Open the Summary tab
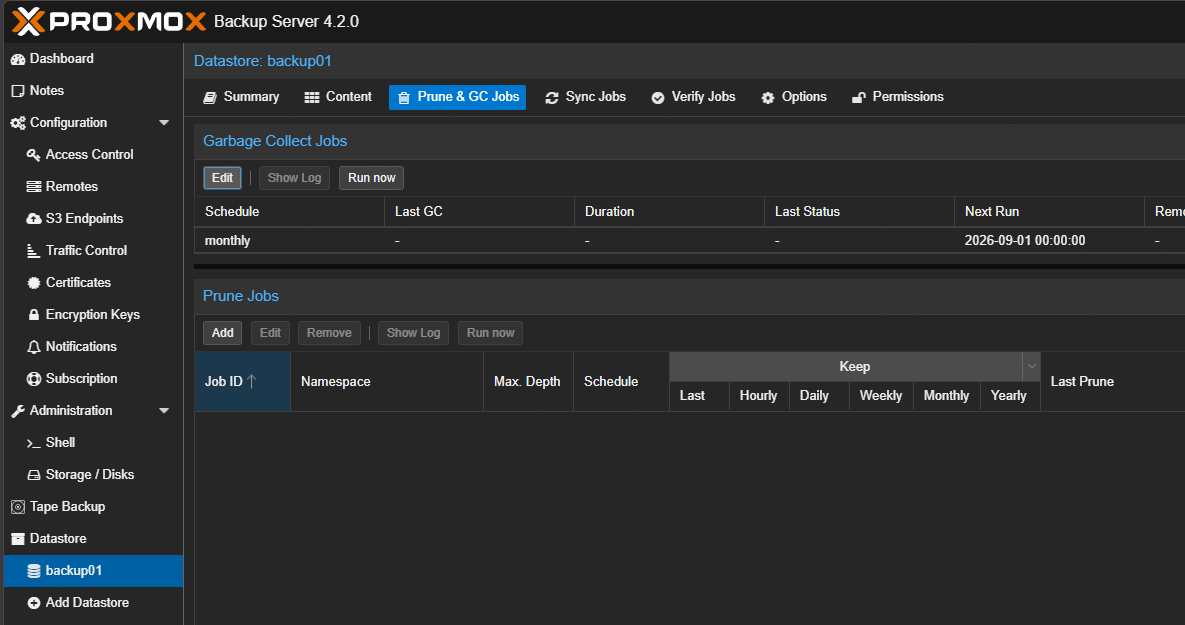Viewport: 1185px width, 625px height. click(x=241, y=97)
